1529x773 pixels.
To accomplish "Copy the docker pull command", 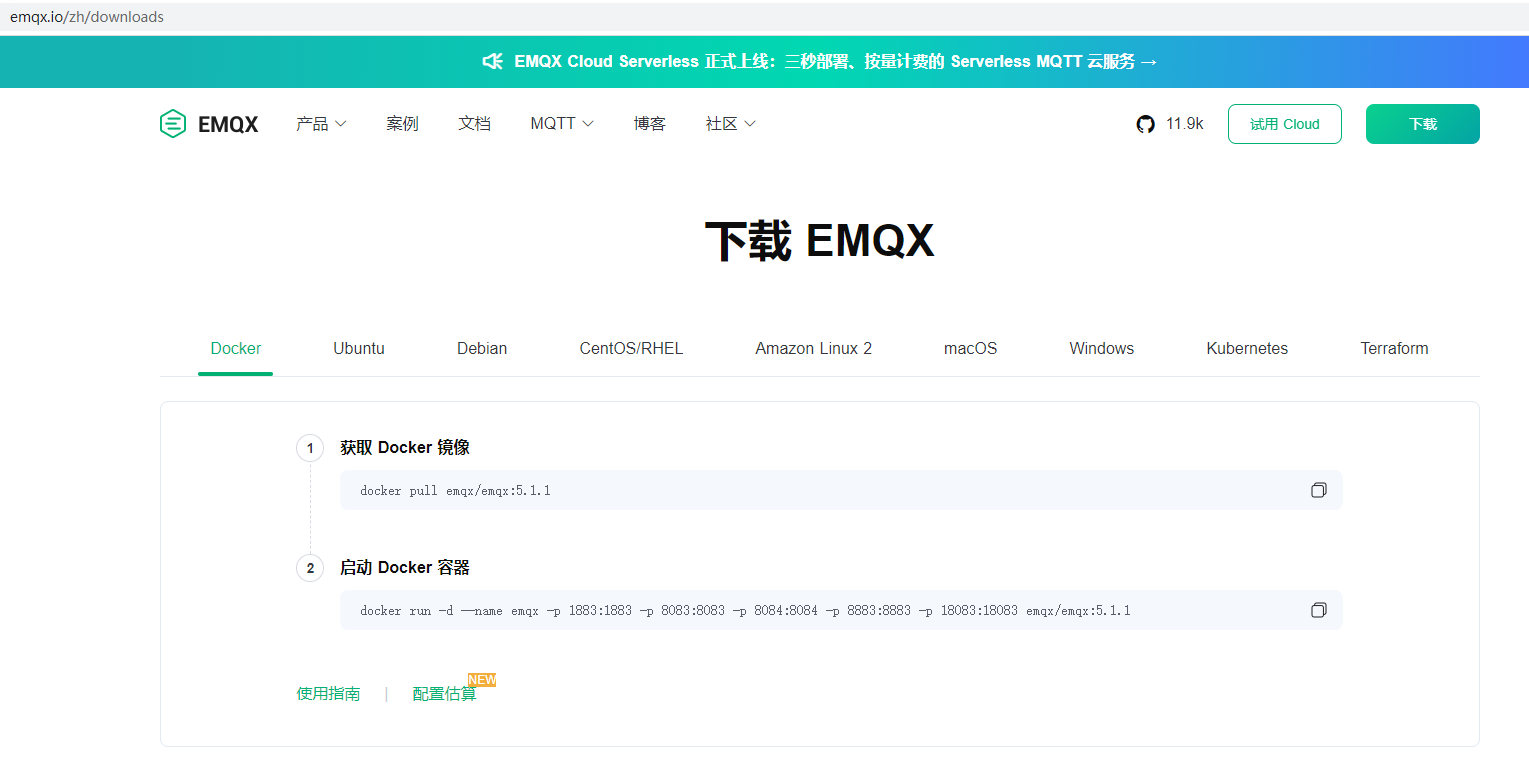I will click(x=1318, y=490).
